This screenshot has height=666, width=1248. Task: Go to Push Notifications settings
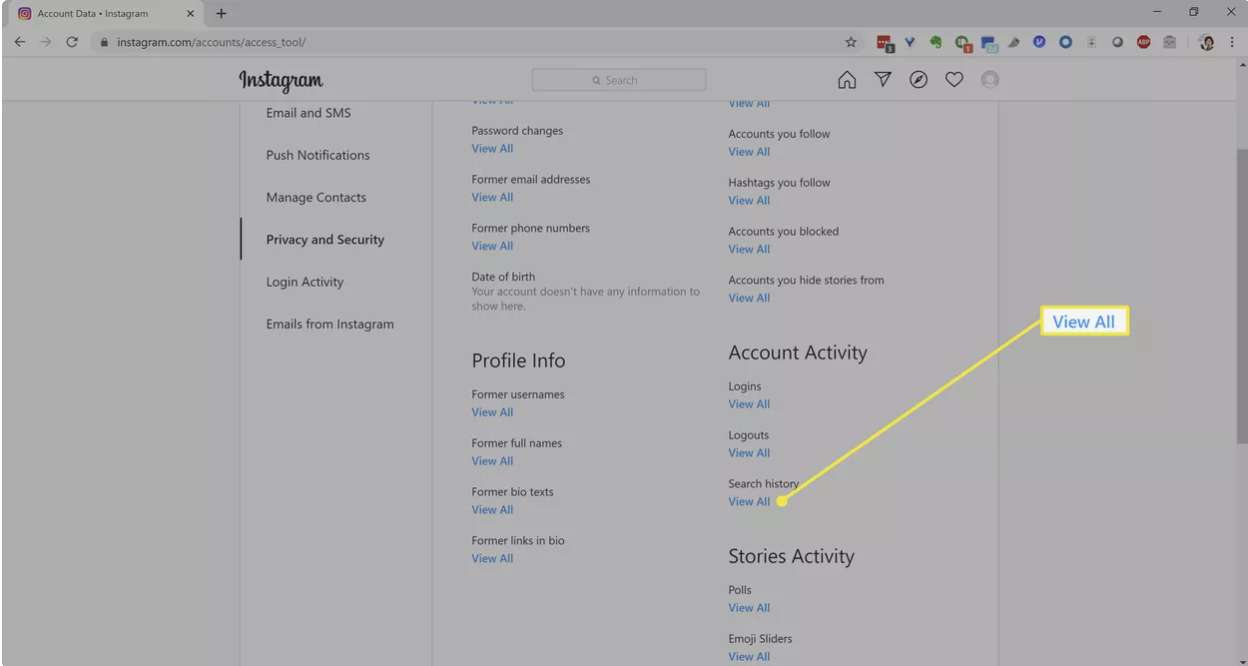pyautogui.click(x=318, y=155)
